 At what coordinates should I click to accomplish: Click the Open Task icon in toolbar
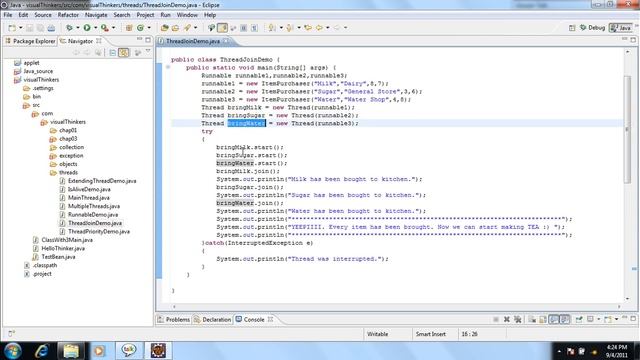176,28
